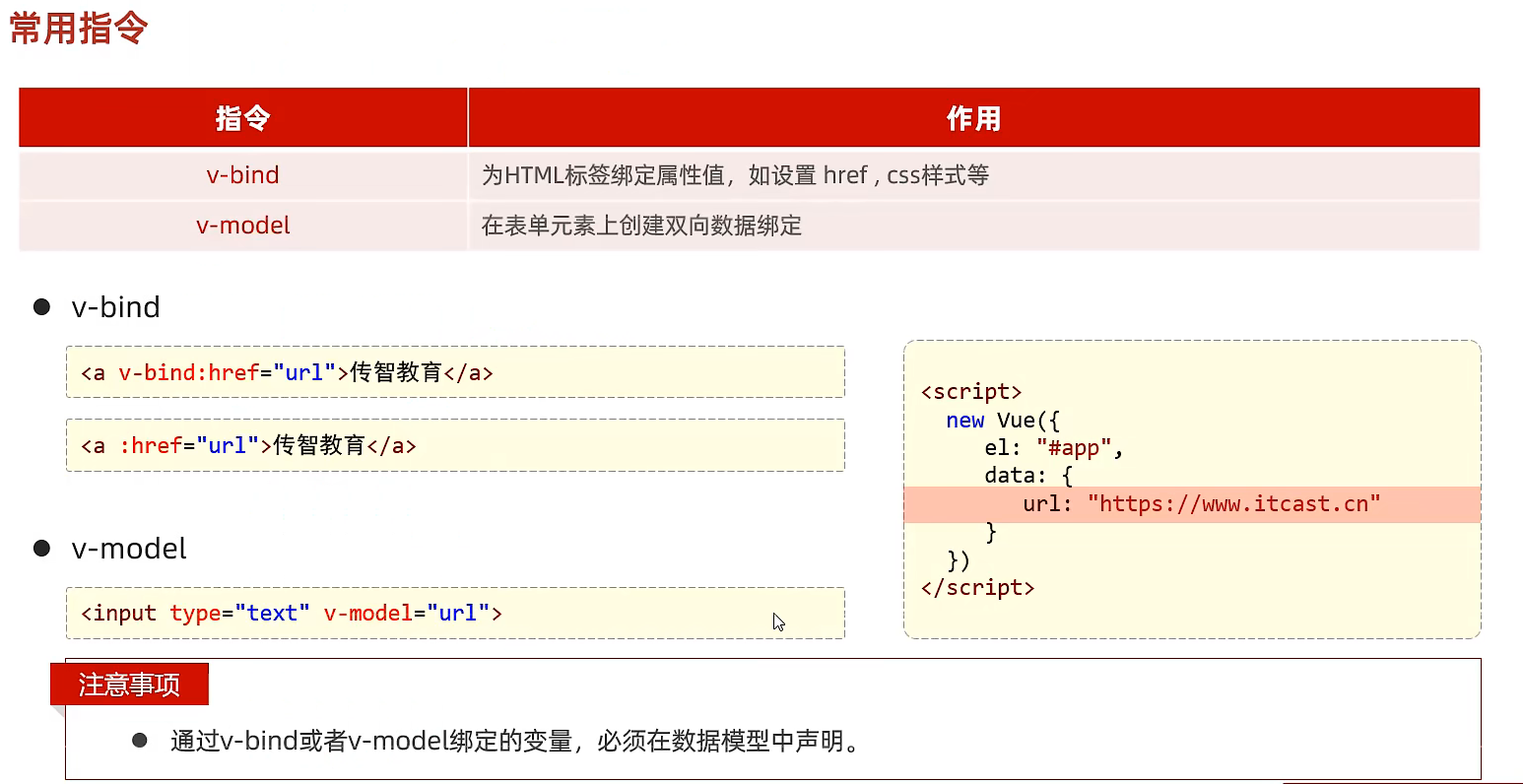Select the "在表单元素上创建双向数据绑定" table cell
Screen dimensions: 1523x784
(974, 226)
